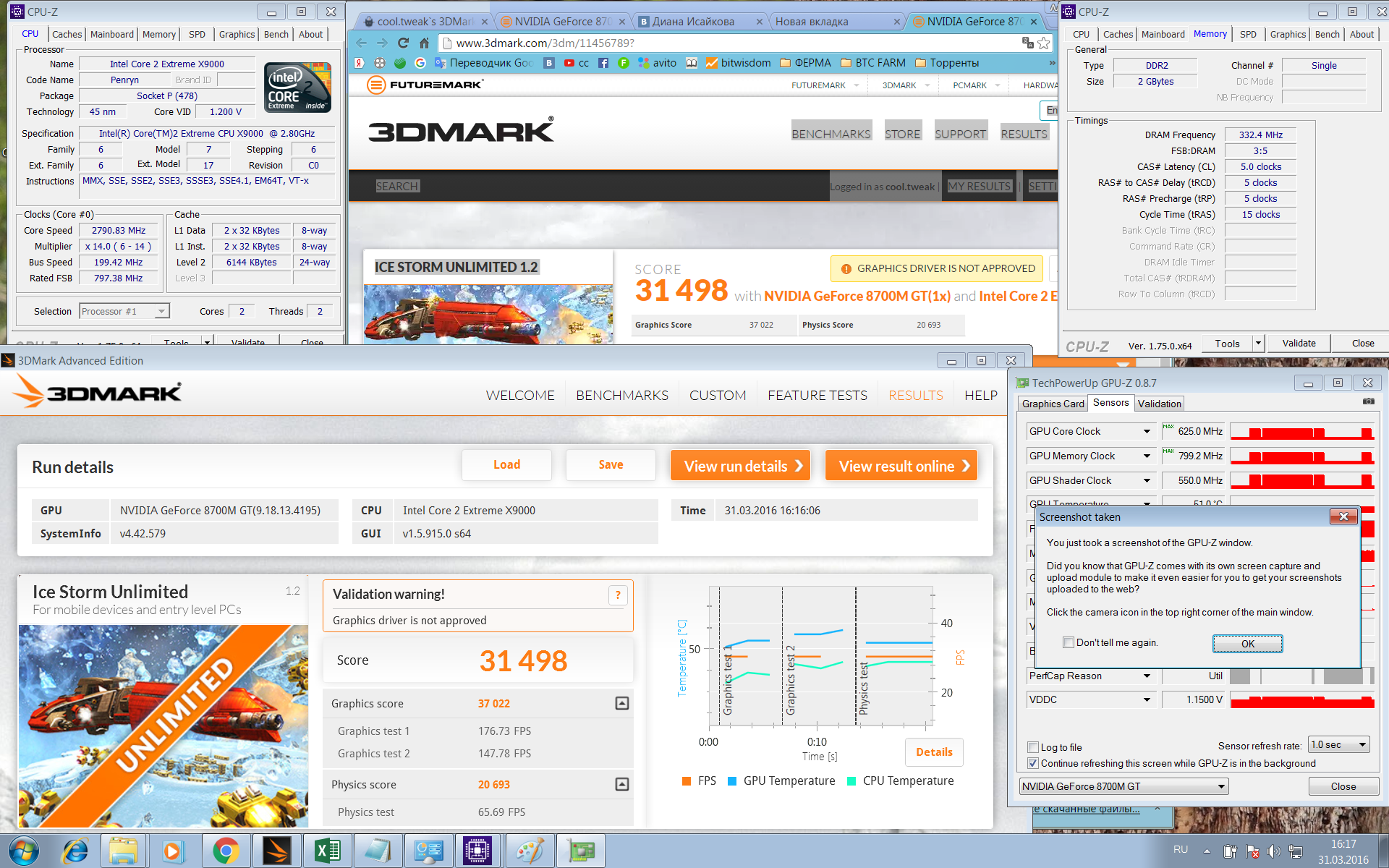Open the bitwisdom bookmark
Image resolution: width=1389 pixels, height=868 pixels.
[x=739, y=63]
